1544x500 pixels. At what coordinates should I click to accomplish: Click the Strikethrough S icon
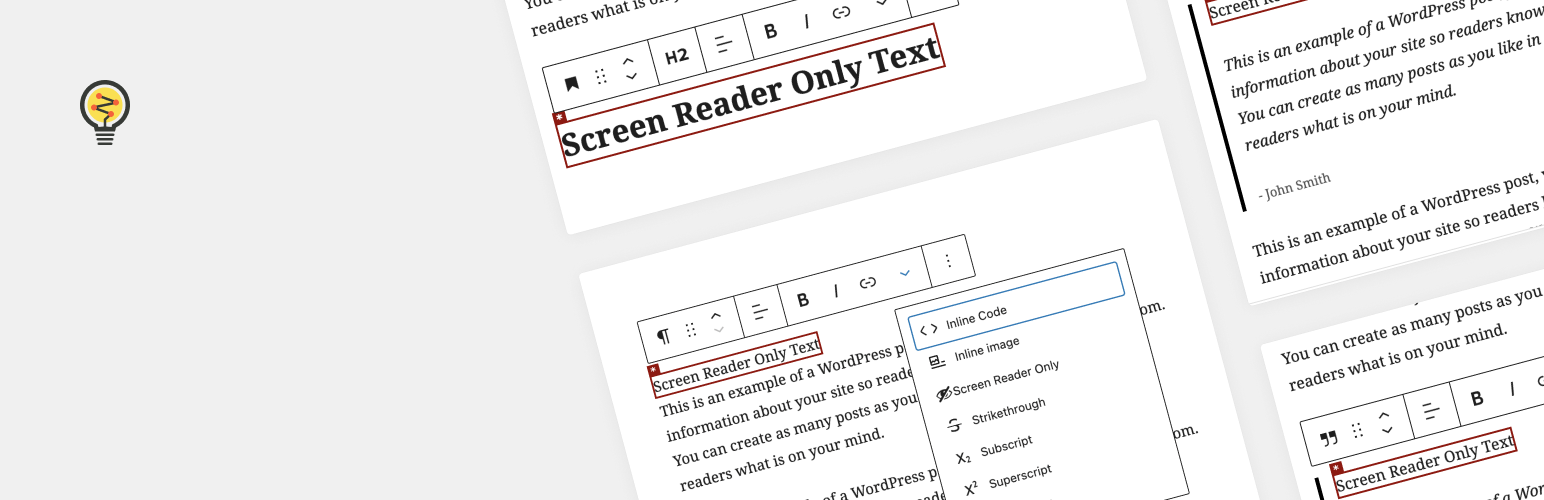click(x=954, y=425)
